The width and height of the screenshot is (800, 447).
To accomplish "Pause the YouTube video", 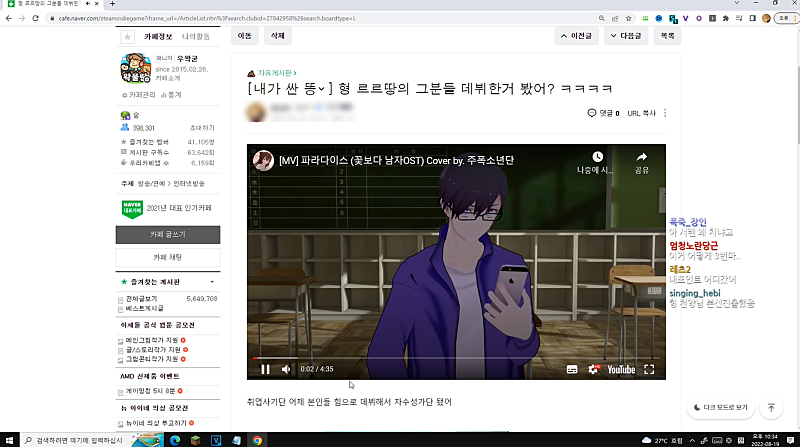I will point(265,369).
